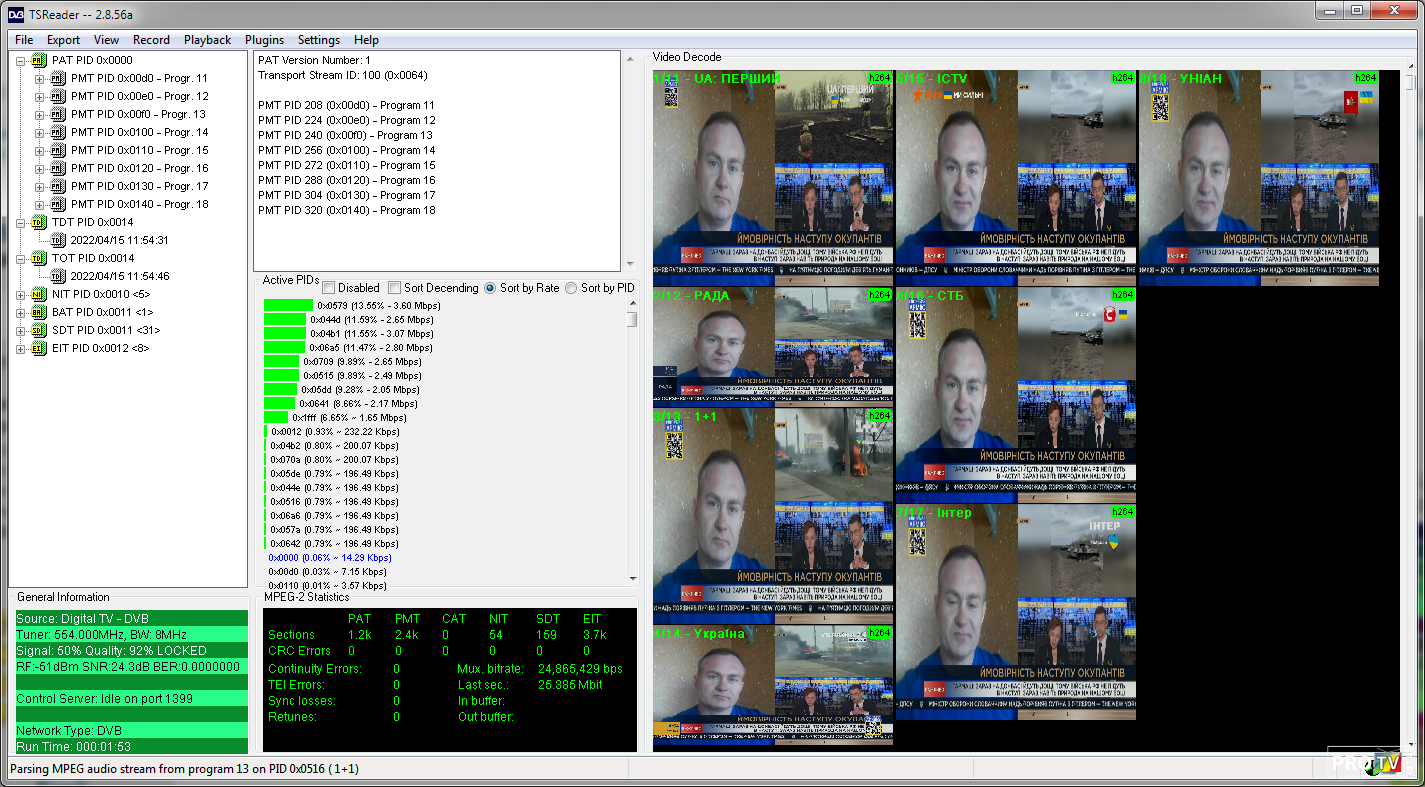Viewport: 1425px width, 787px height.
Task: Expand the PMT PID 0x00d0 Progr. 11 node
Action: tap(40, 78)
